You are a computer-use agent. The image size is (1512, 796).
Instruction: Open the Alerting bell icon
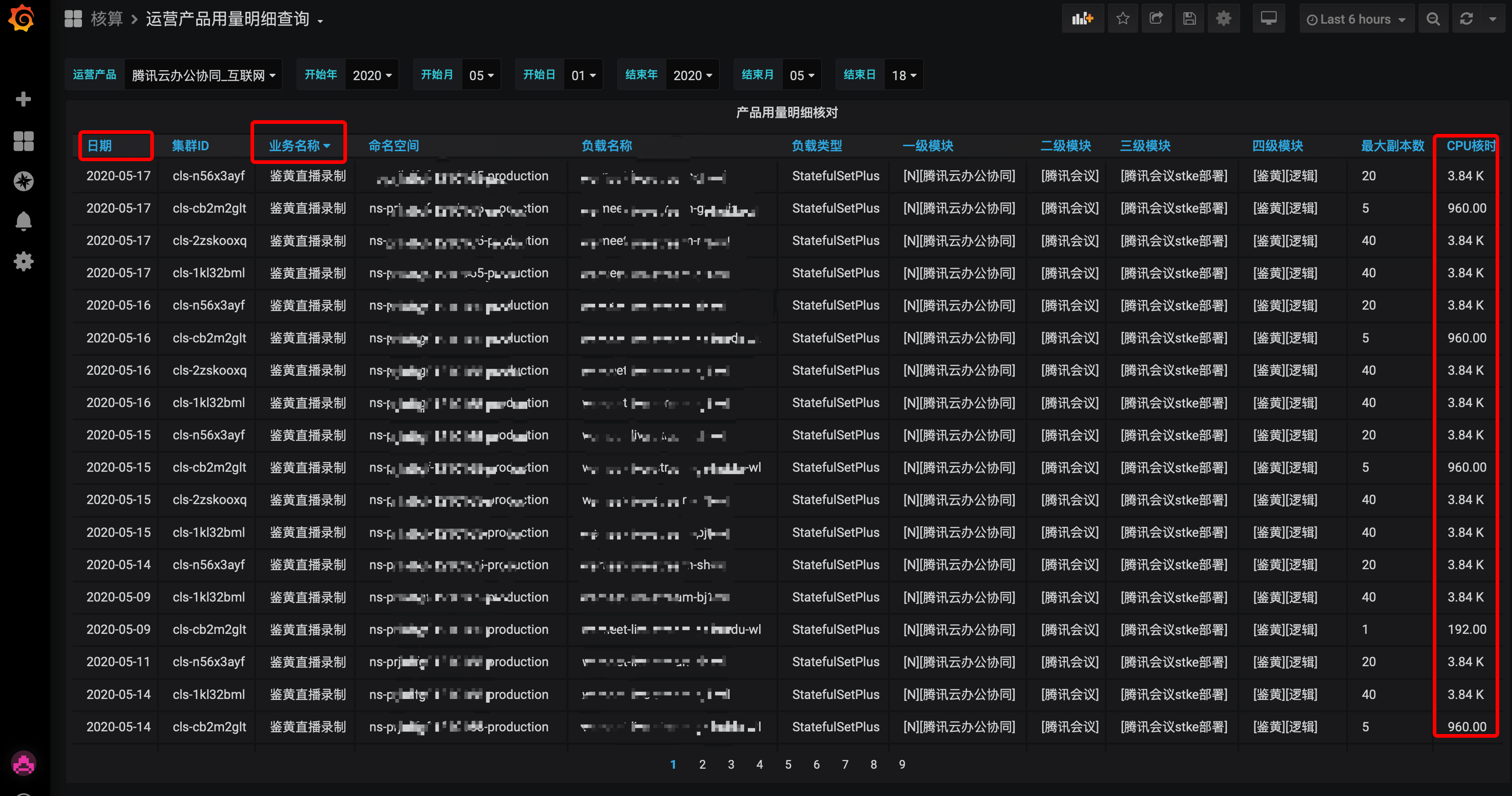tap(24, 221)
